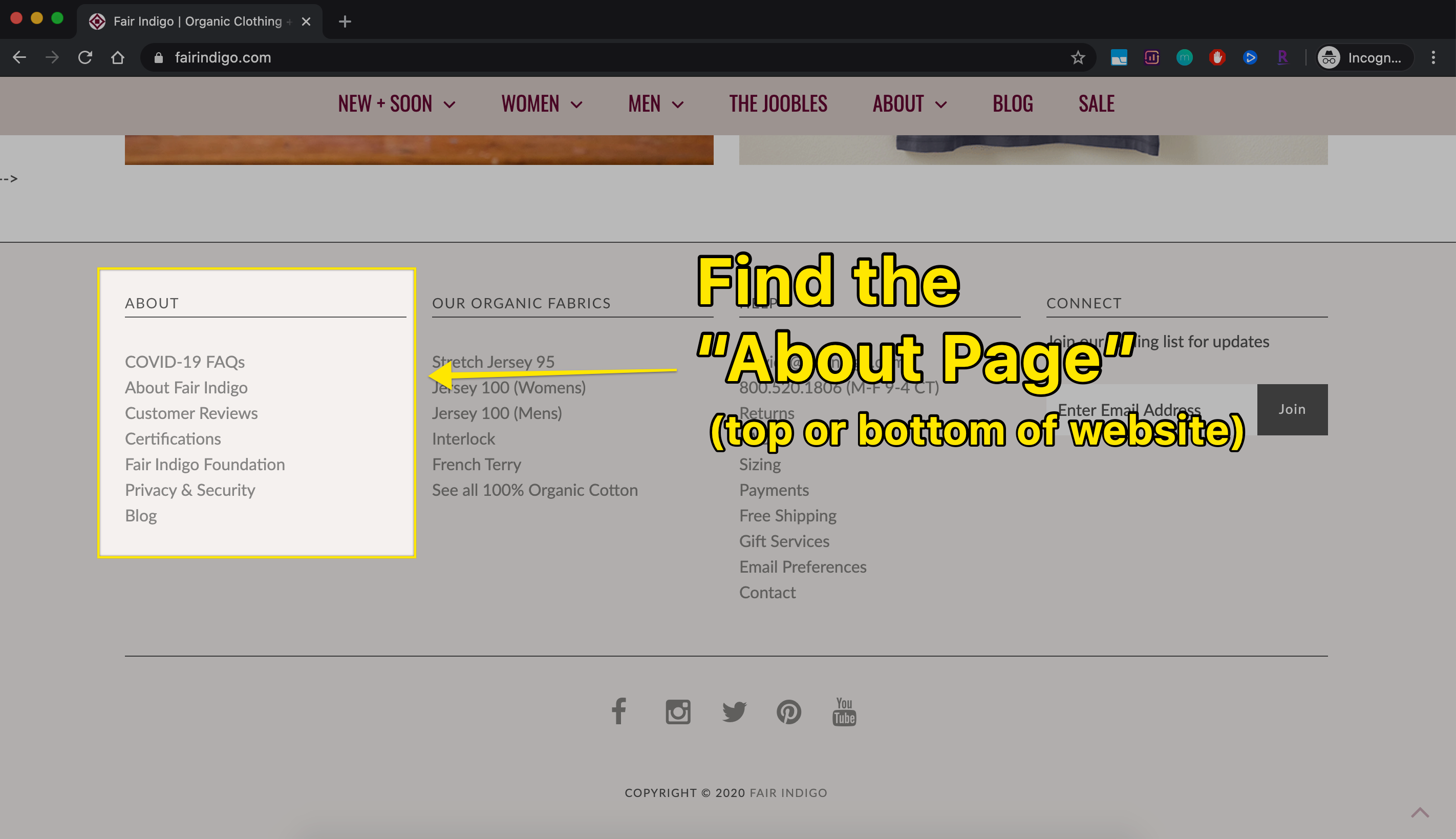
Task: Open the browser home icon
Action: click(x=118, y=57)
